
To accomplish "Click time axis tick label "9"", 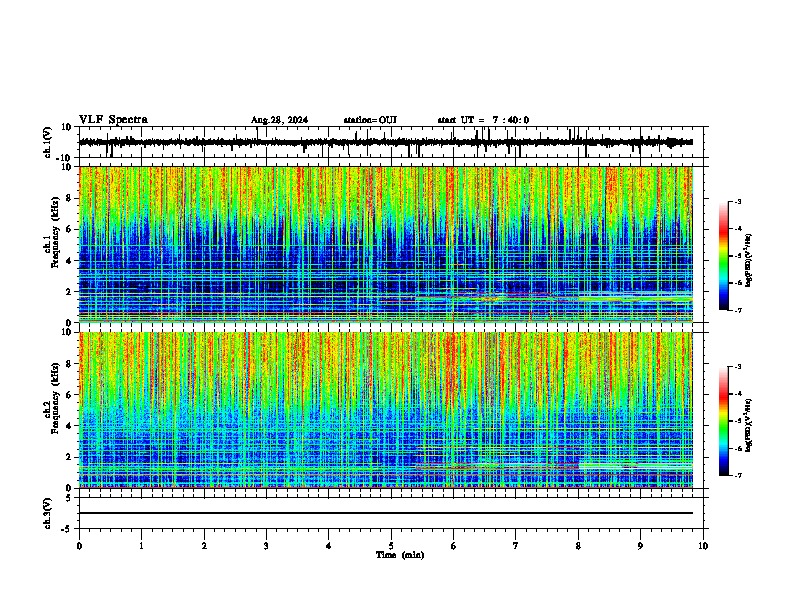I will 640,546.
